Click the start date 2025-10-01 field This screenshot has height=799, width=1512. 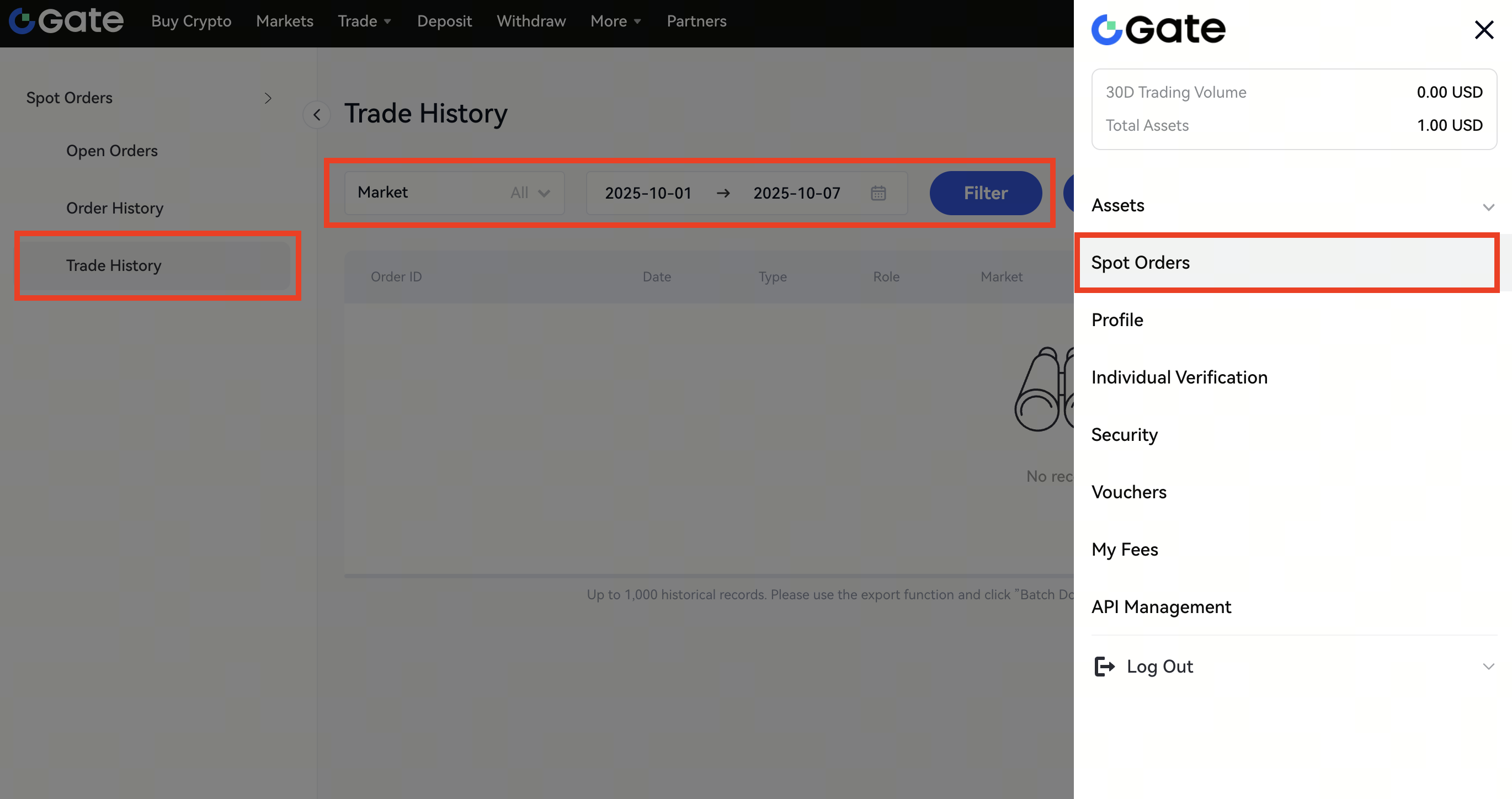[x=648, y=193]
